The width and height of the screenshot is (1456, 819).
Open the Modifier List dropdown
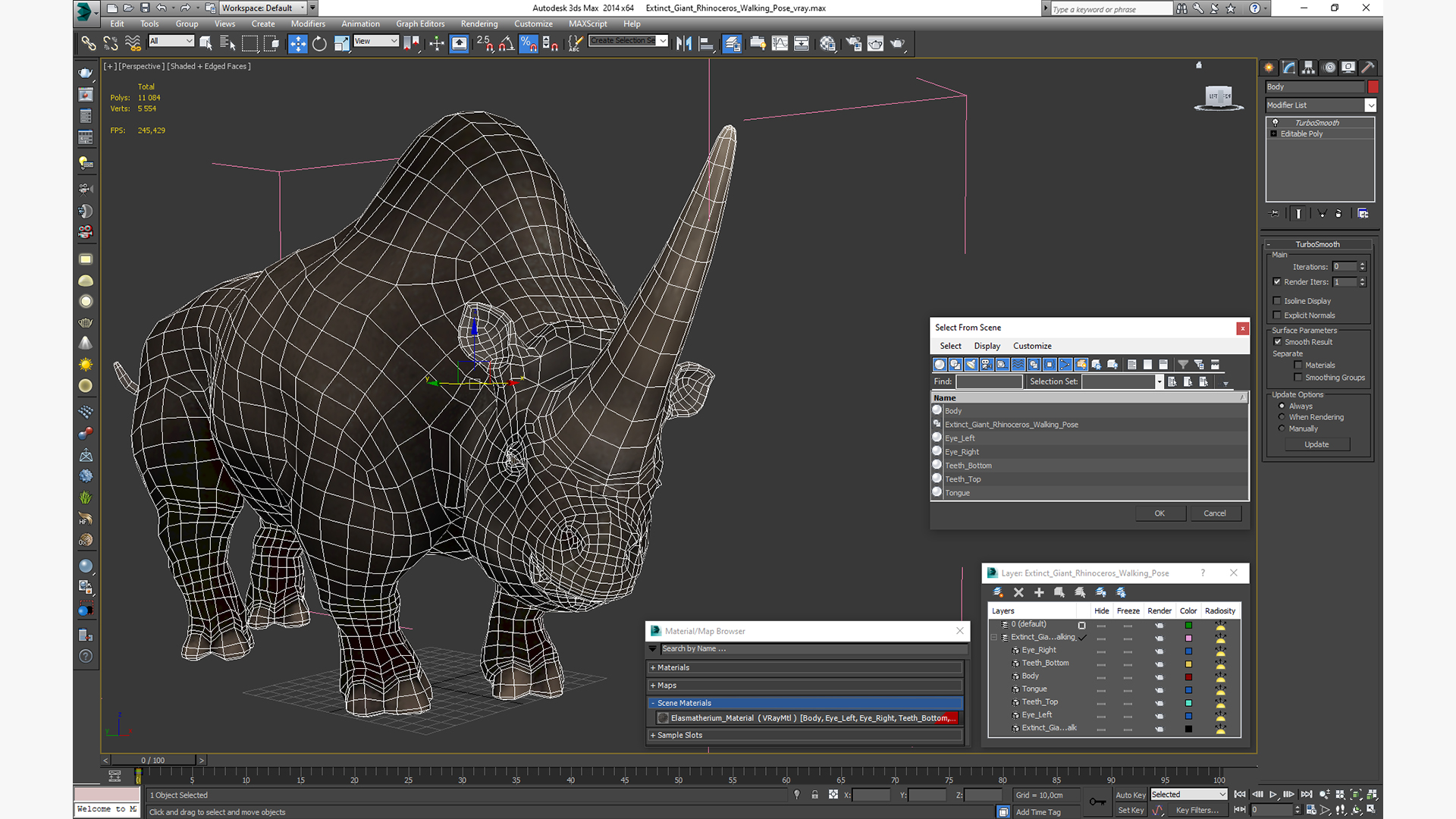(1320, 105)
